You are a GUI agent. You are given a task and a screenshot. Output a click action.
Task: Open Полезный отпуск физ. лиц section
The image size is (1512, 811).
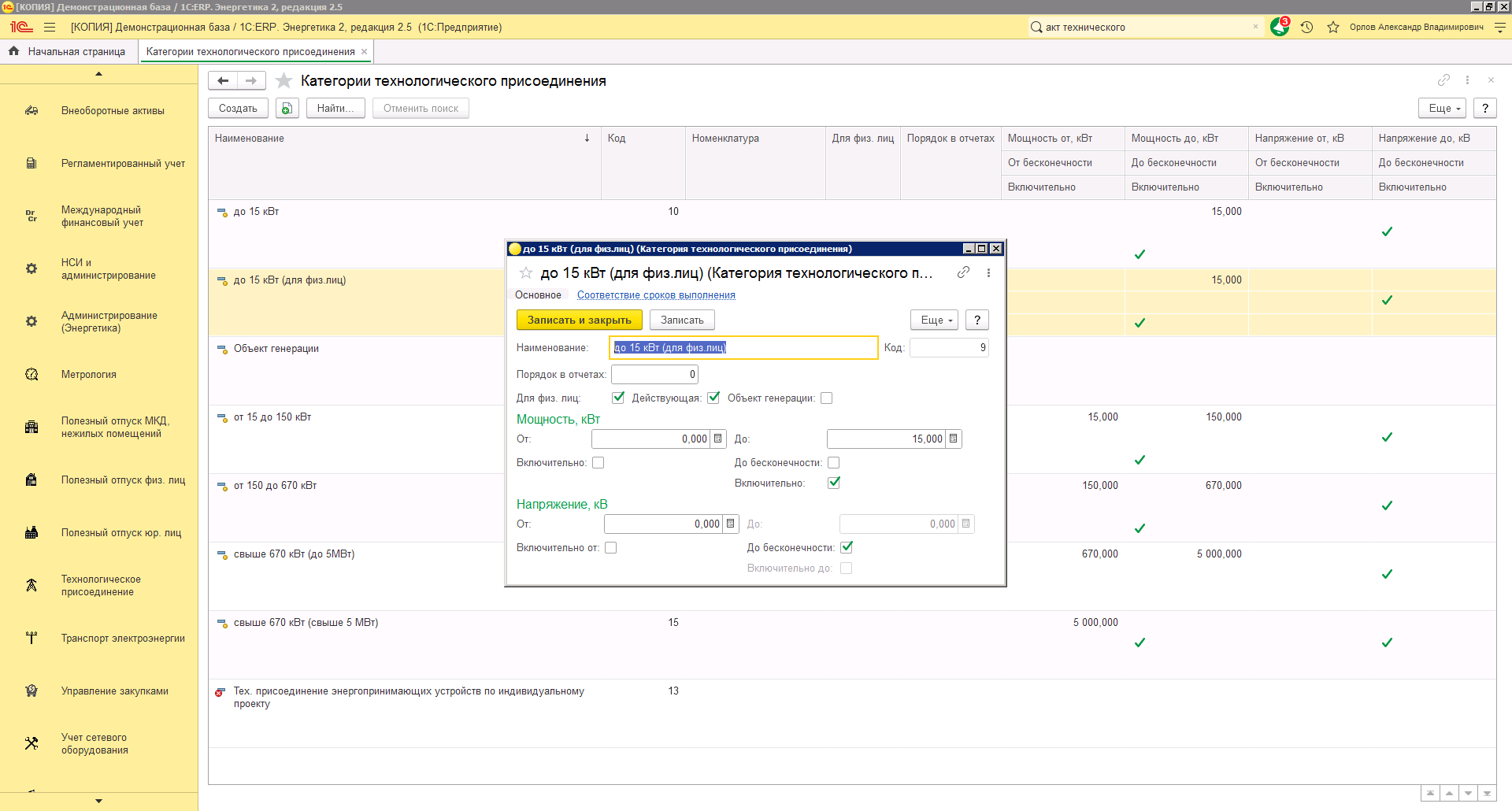pos(99,480)
